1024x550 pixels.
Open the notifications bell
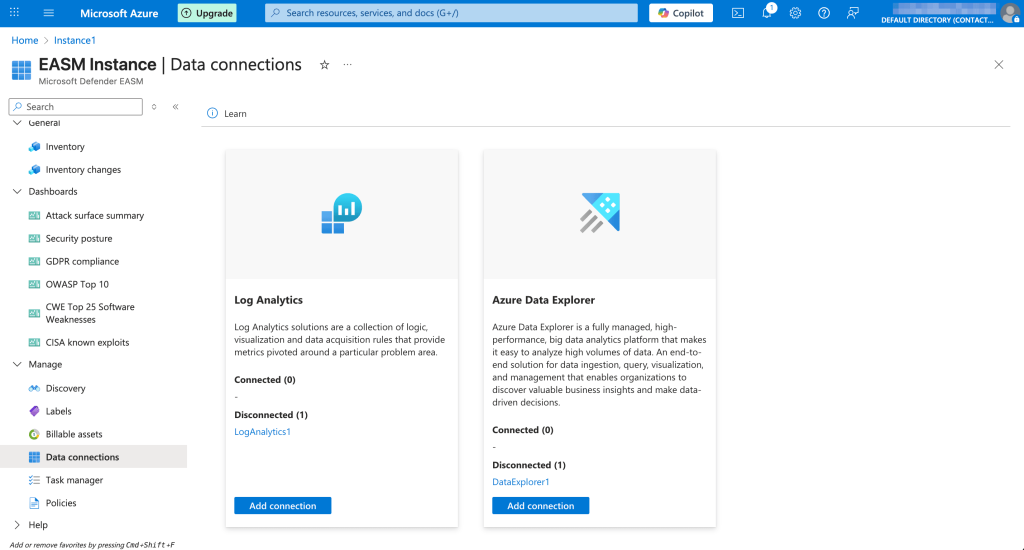(767, 12)
